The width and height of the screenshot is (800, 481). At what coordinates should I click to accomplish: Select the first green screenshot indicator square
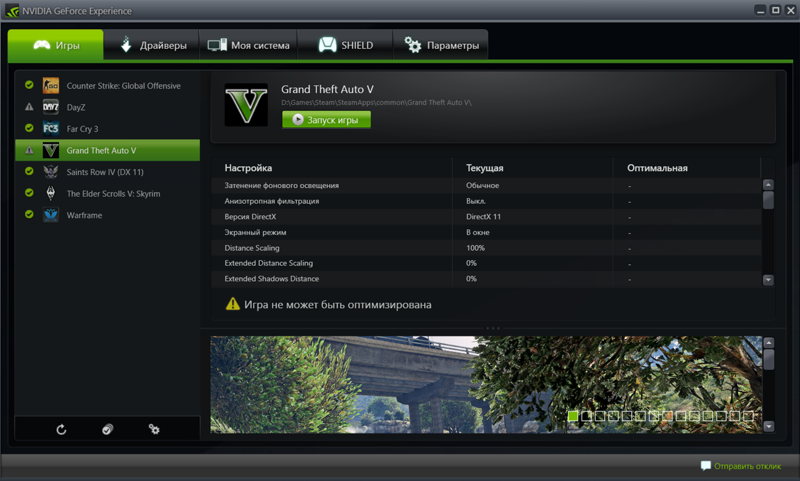(x=573, y=416)
